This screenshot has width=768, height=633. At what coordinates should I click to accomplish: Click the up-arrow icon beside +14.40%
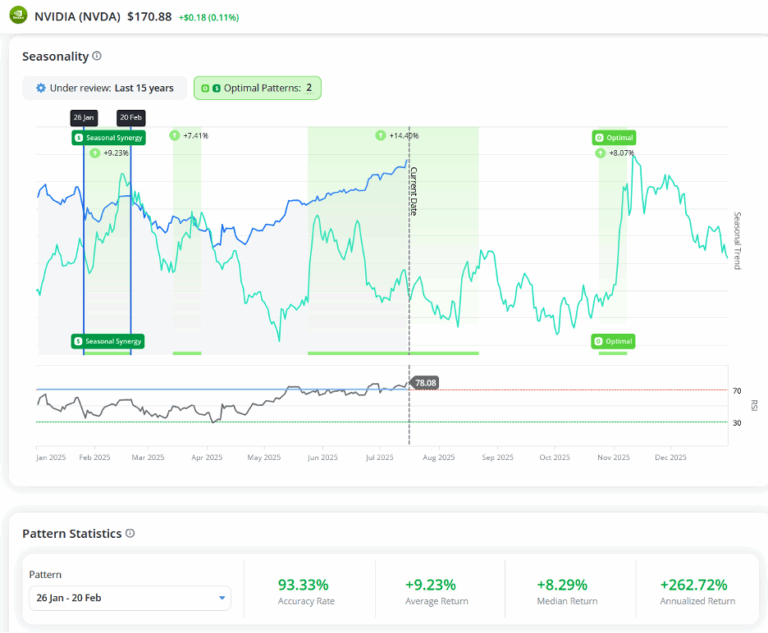coord(381,135)
